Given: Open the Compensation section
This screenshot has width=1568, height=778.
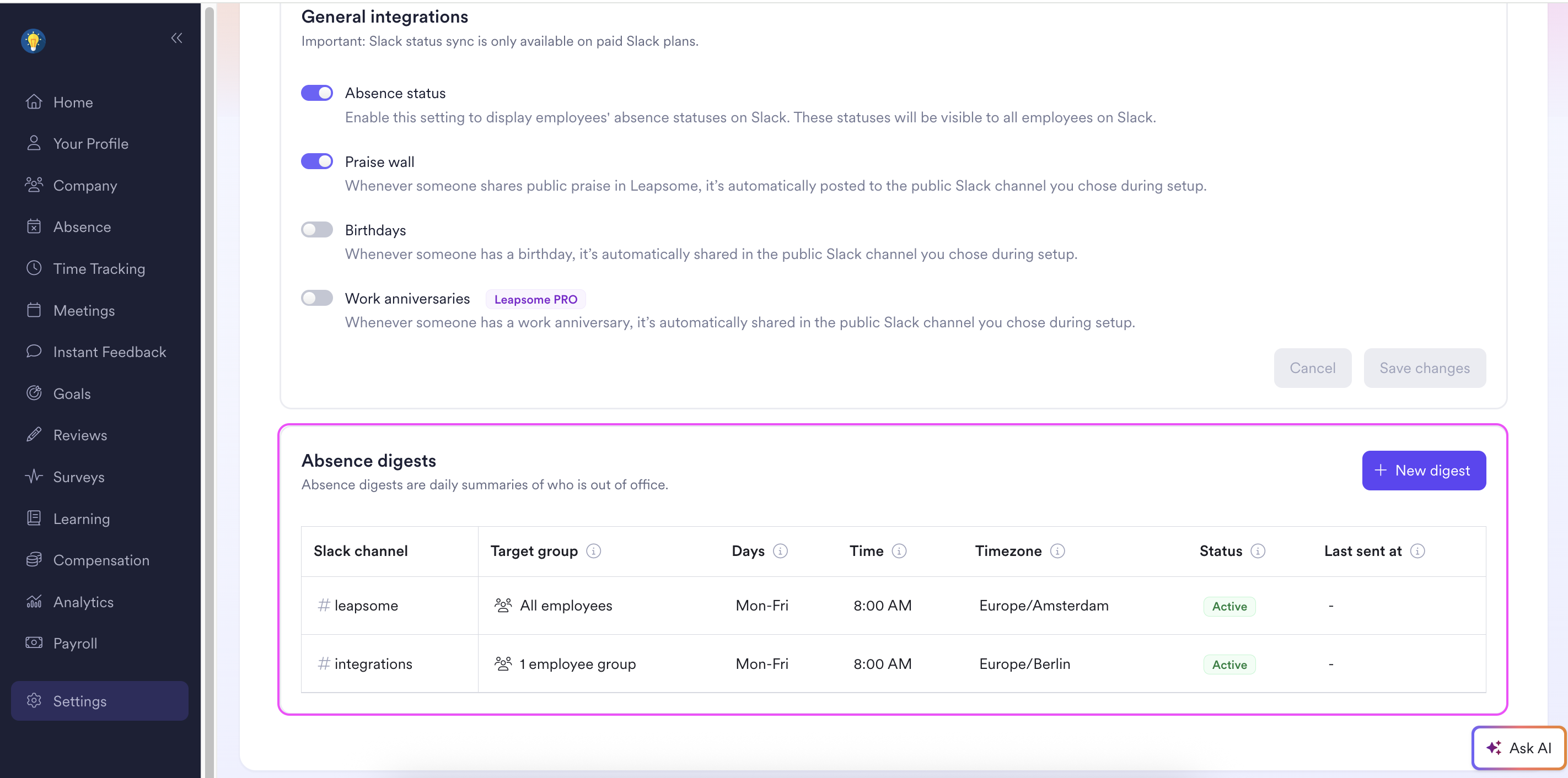Looking at the screenshot, I should point(101,560).
